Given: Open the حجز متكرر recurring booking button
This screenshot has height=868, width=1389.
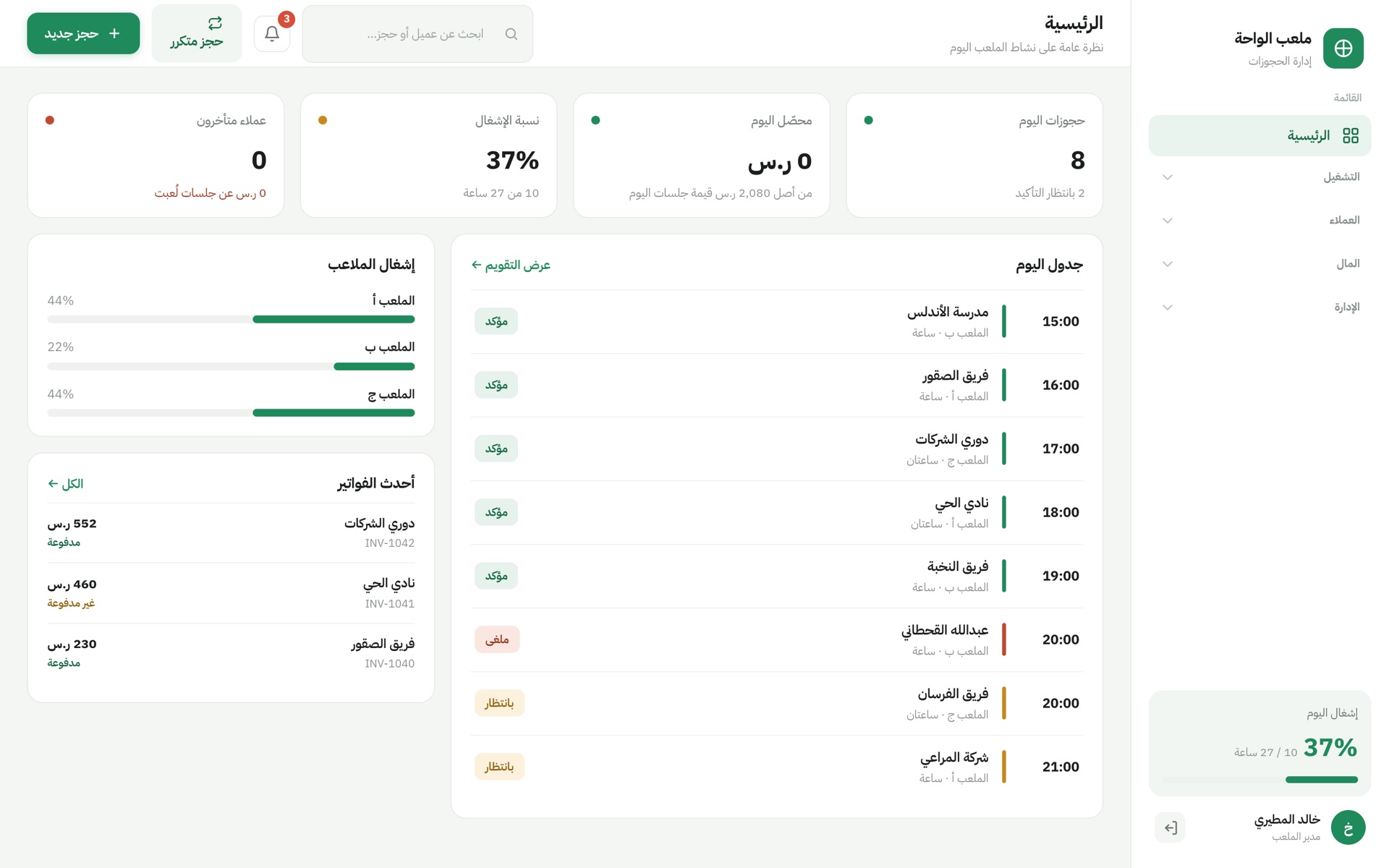Looking at the screenshot, I should 197,34.
